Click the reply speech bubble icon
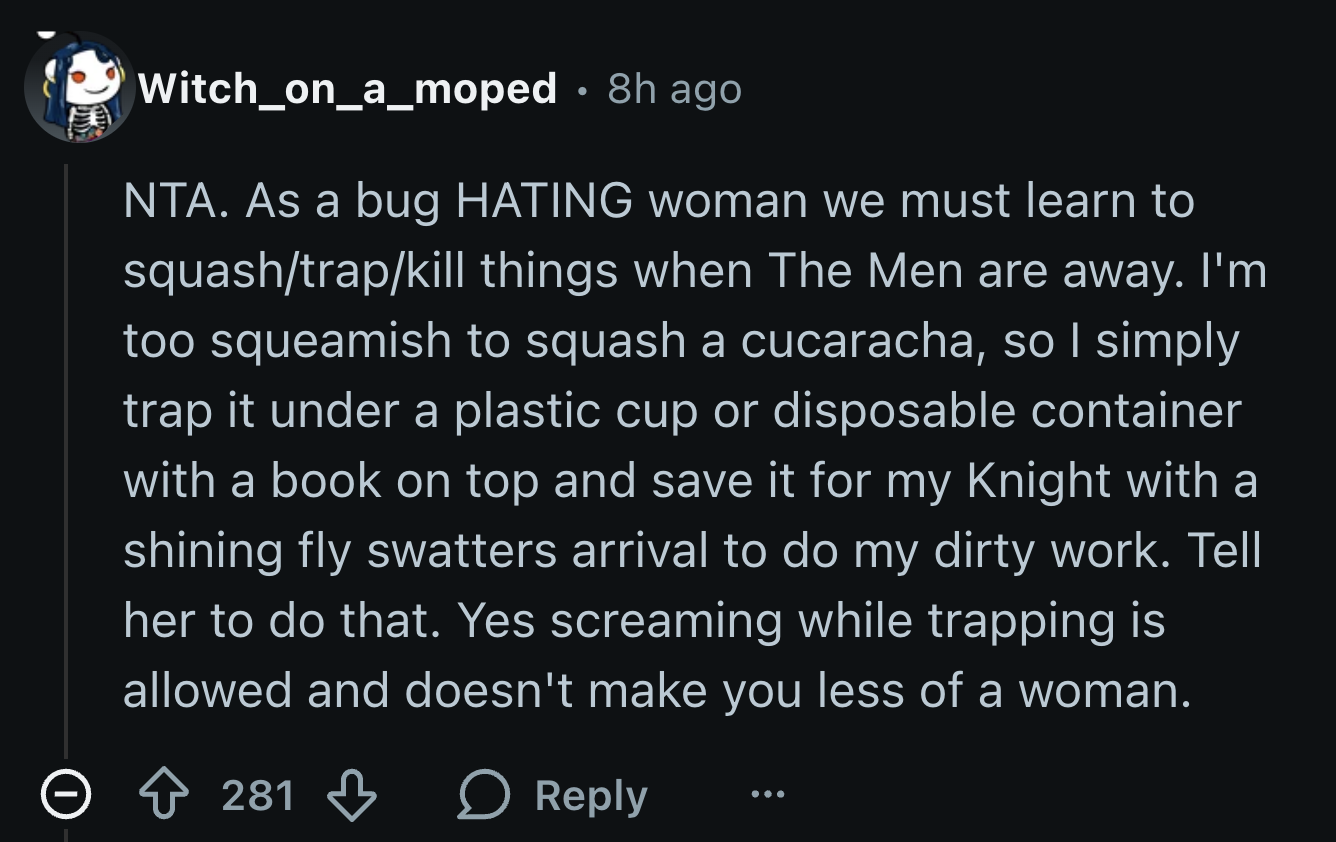Viewport: 1336px width, 842px height. tap(482, 796)
